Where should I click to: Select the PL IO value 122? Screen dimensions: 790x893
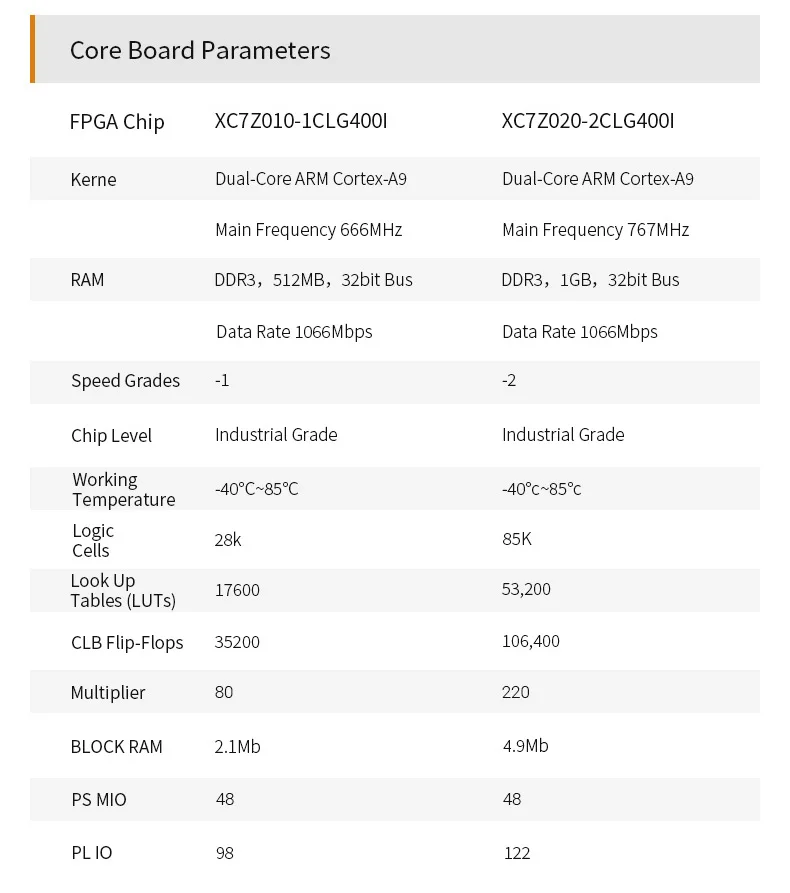click(x=517, y=853)
